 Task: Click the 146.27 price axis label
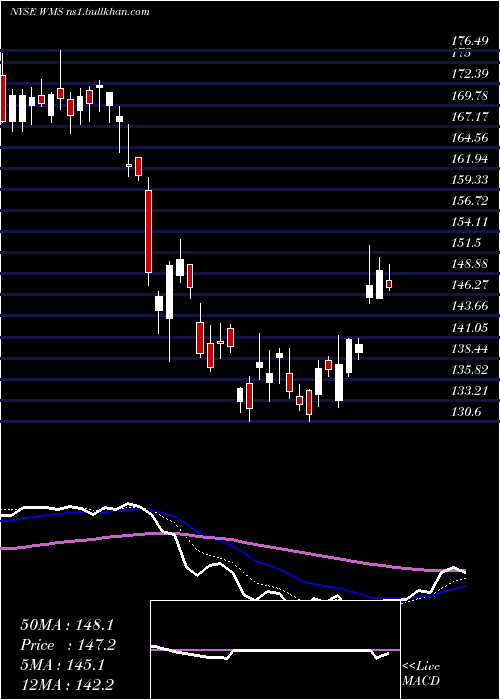coord(470,285)
